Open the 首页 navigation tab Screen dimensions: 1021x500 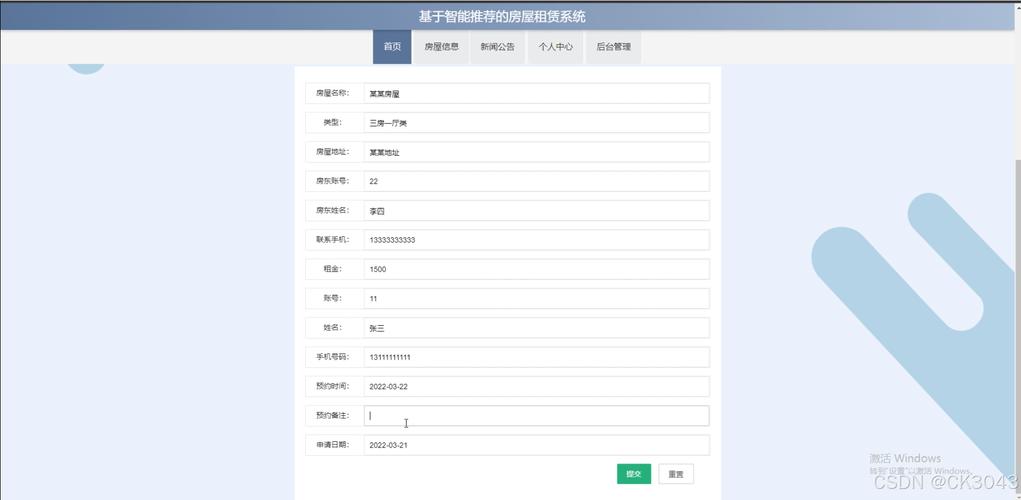[392, 47]
